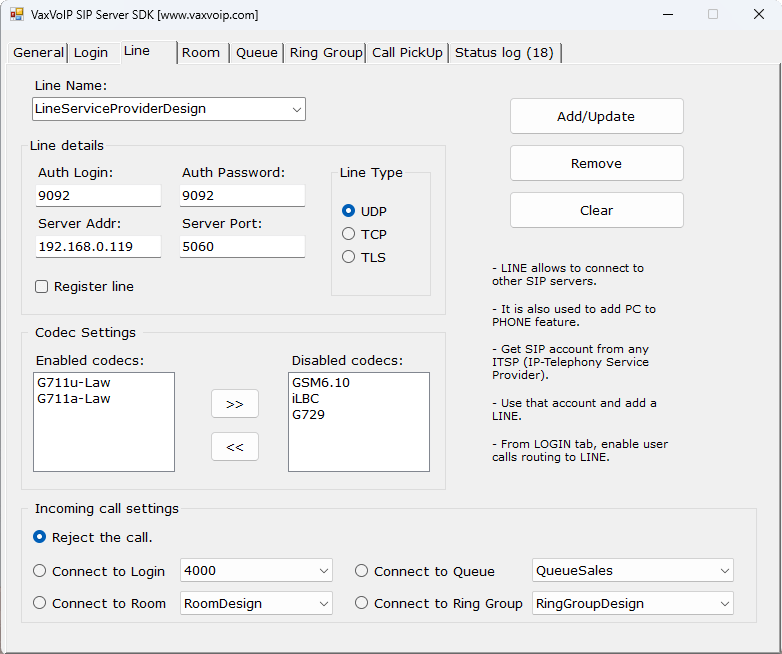Focus the Auth Password field
Screen dimensions: 782x654
pos(242,196)
